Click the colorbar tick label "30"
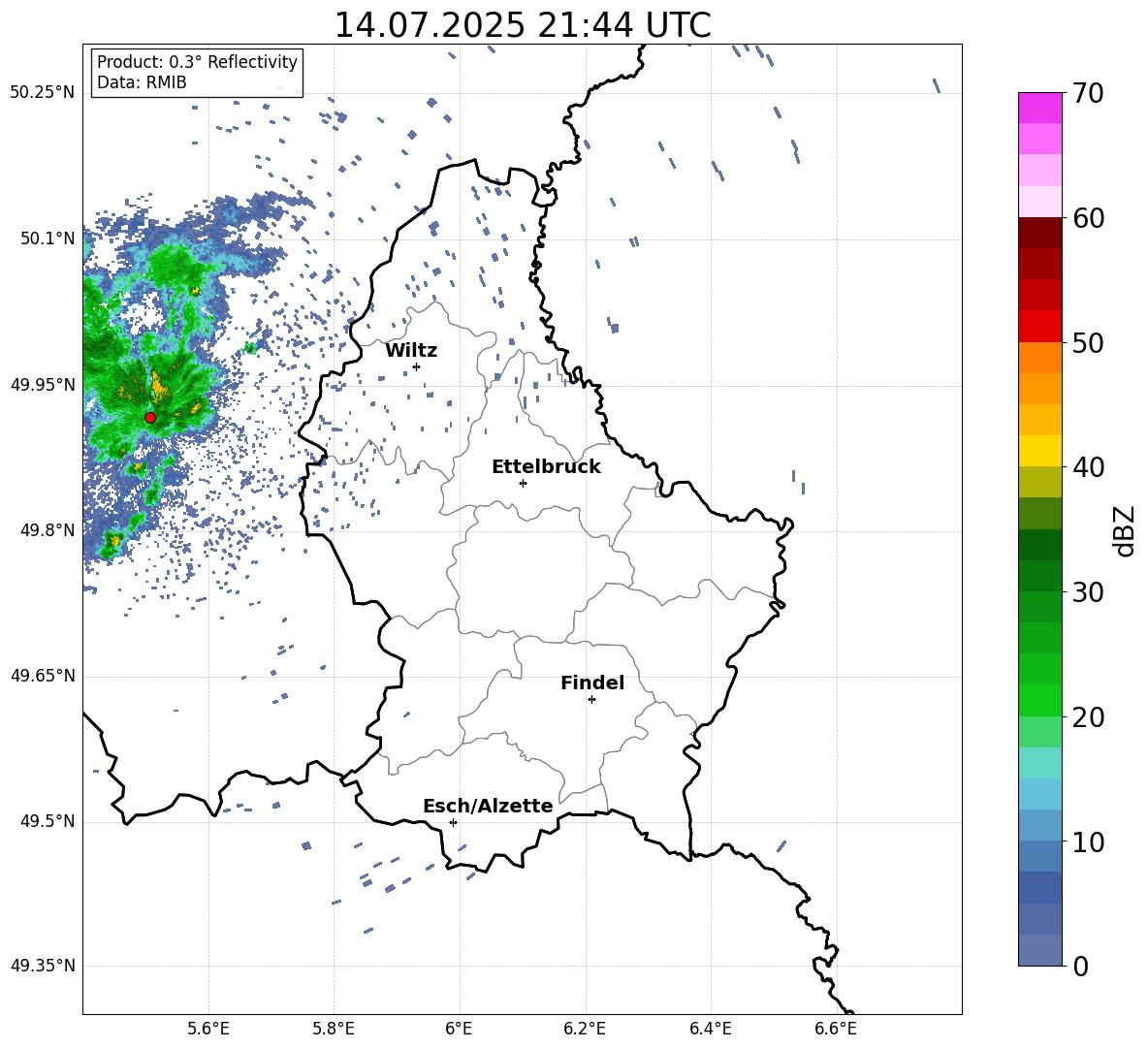 tap(1088, 592)
